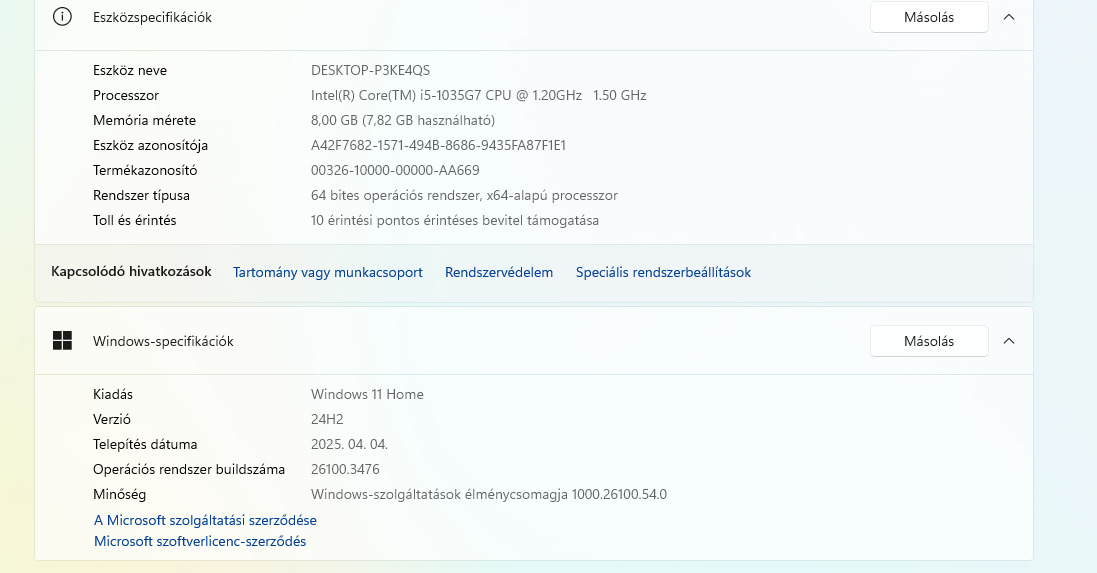Click the Eszközspecifikációk header title
Viewport: 1097px width, 573px height.
[152, 17]
